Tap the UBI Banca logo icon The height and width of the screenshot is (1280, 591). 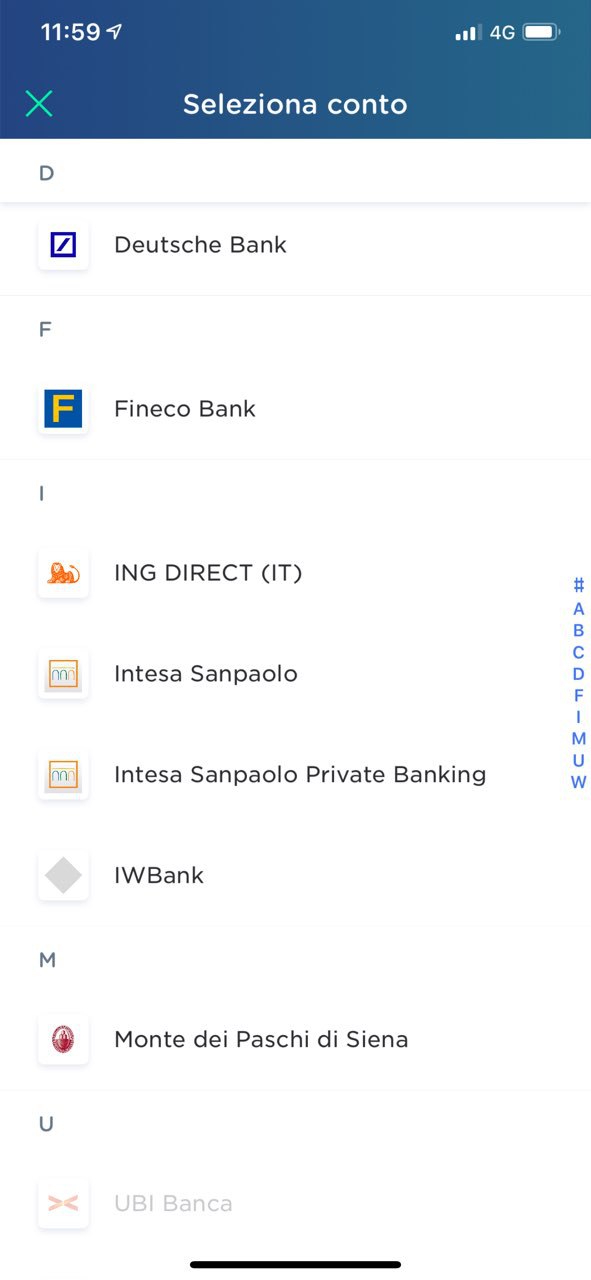[x=63, y=1204]
